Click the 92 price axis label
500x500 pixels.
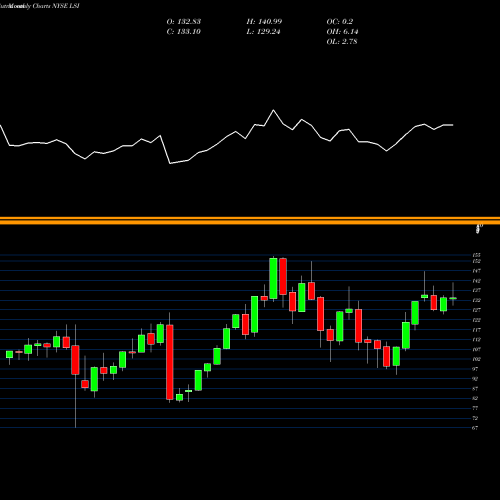(476, 379)
